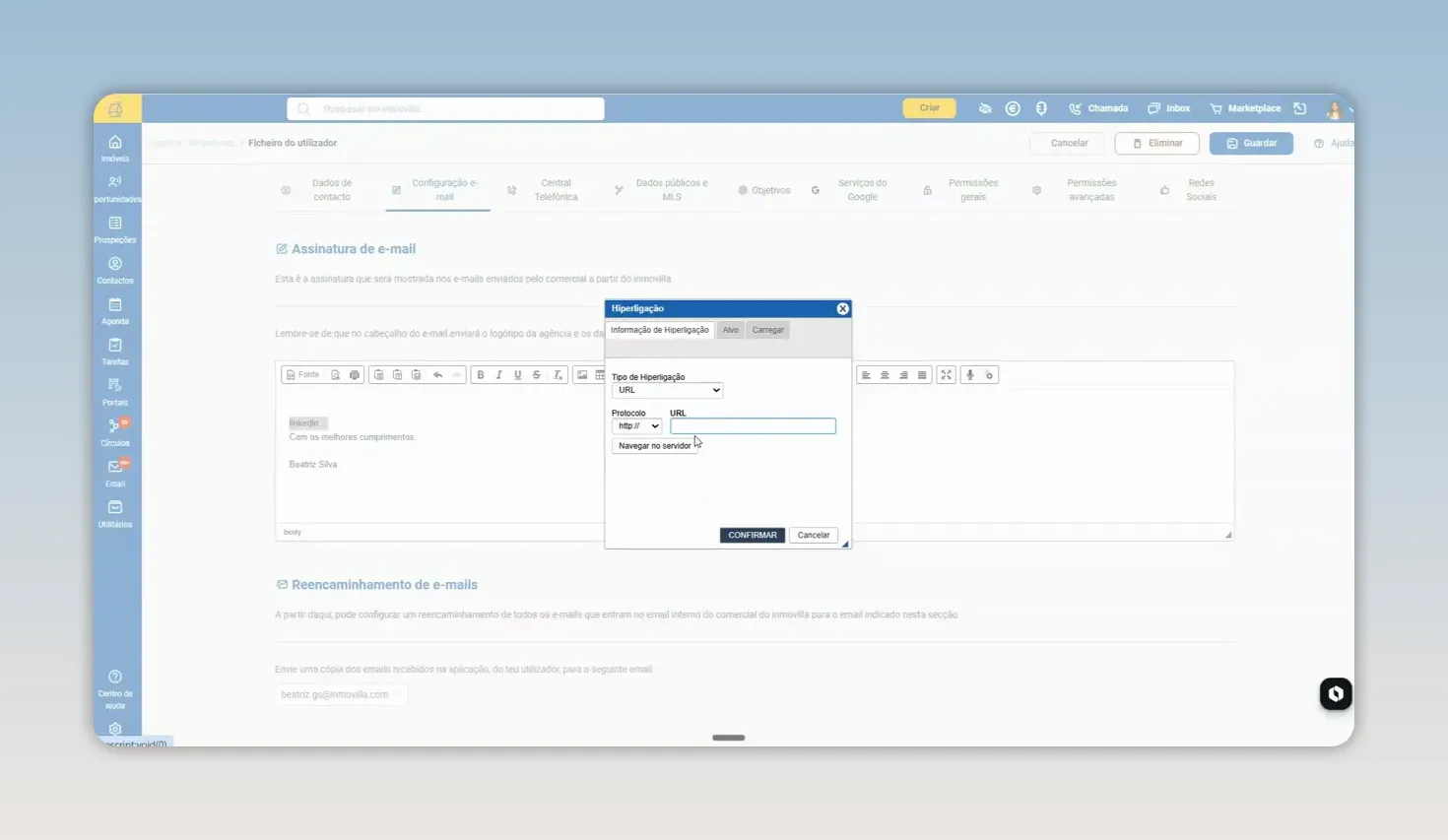Open the Marketplace link
Viewport: 1448px width, 840px height.
pos(1245,108)
